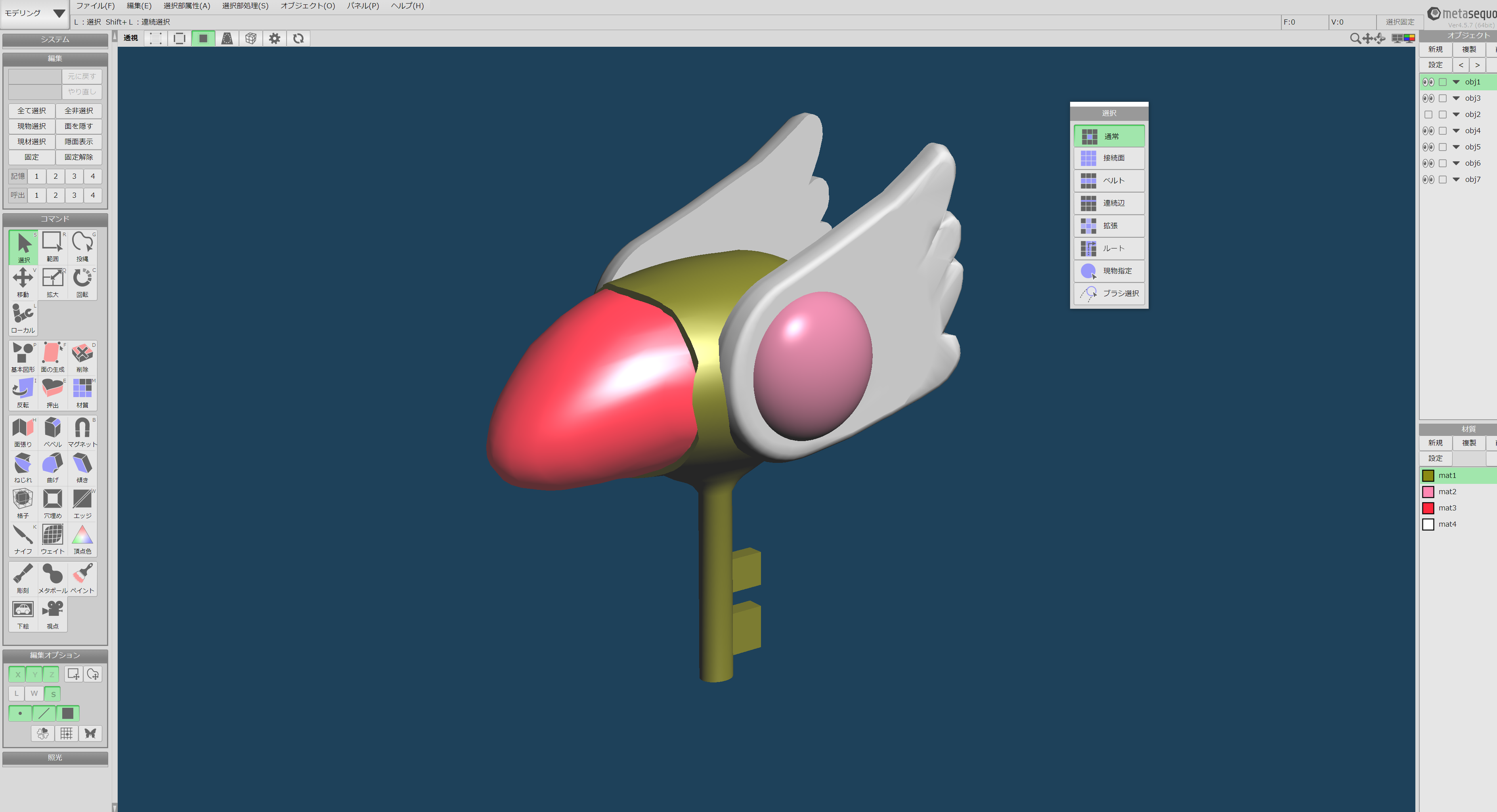Click the 全て選択 select all button
The height and width of the screenshot is (812, 1497).
[x=32, y=111]
